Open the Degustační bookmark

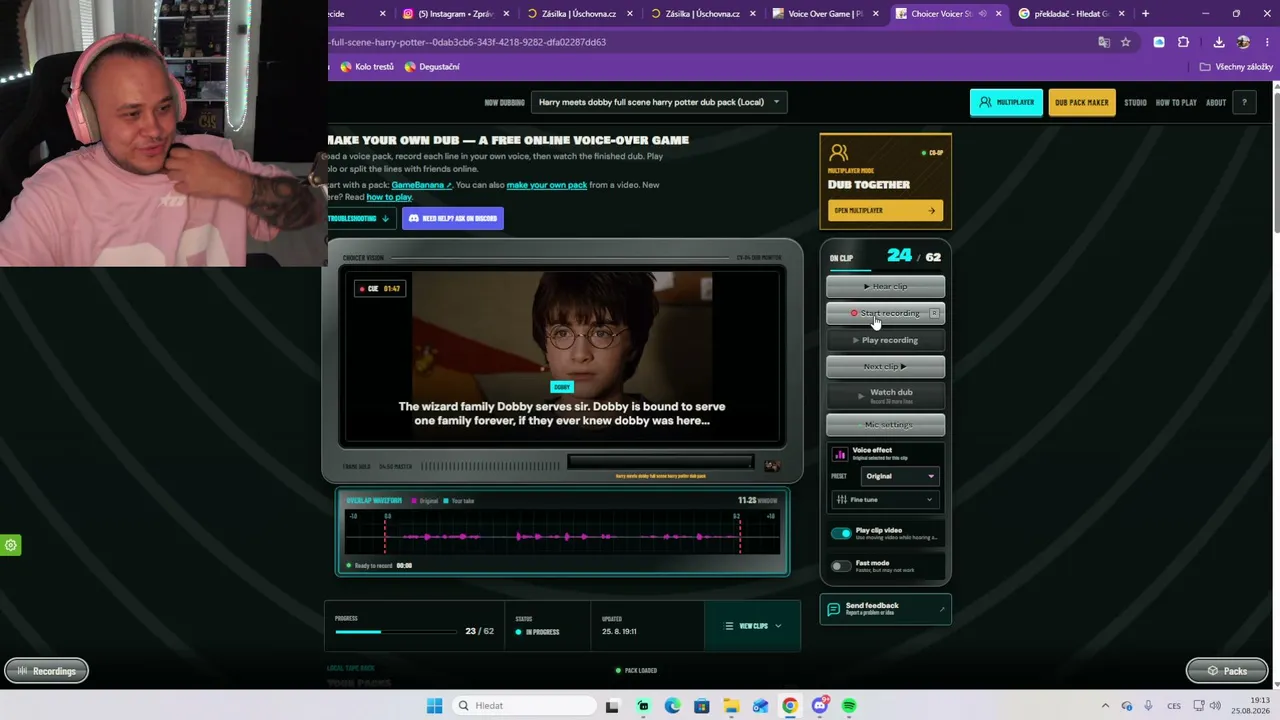click(432, 67)
